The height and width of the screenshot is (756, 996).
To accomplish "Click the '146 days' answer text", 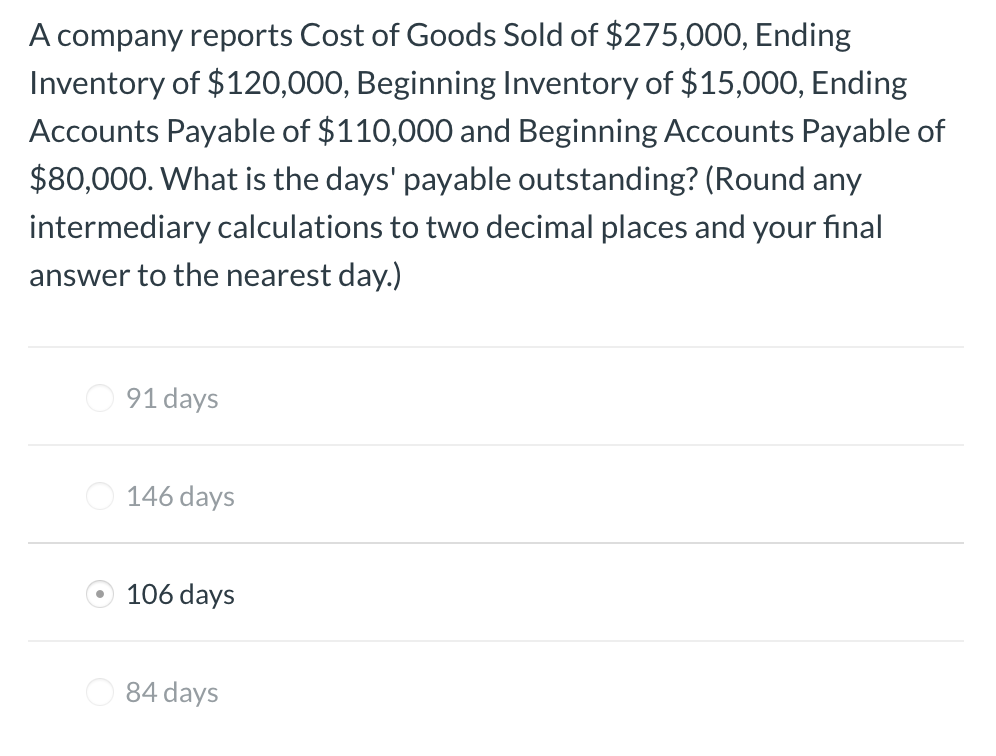I will pos(180,497).
